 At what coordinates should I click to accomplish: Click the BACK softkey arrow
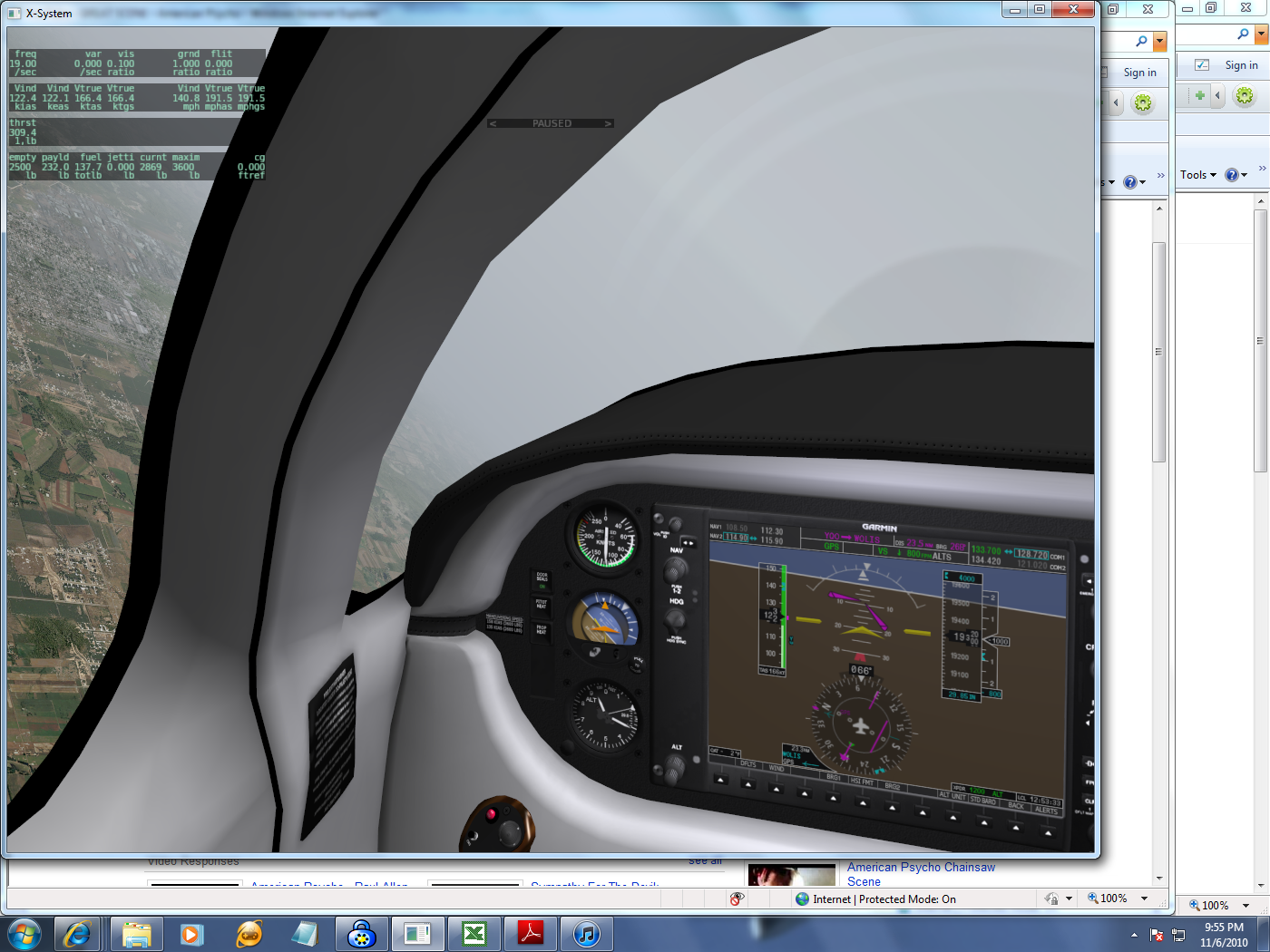click(x=1016, y=827)
